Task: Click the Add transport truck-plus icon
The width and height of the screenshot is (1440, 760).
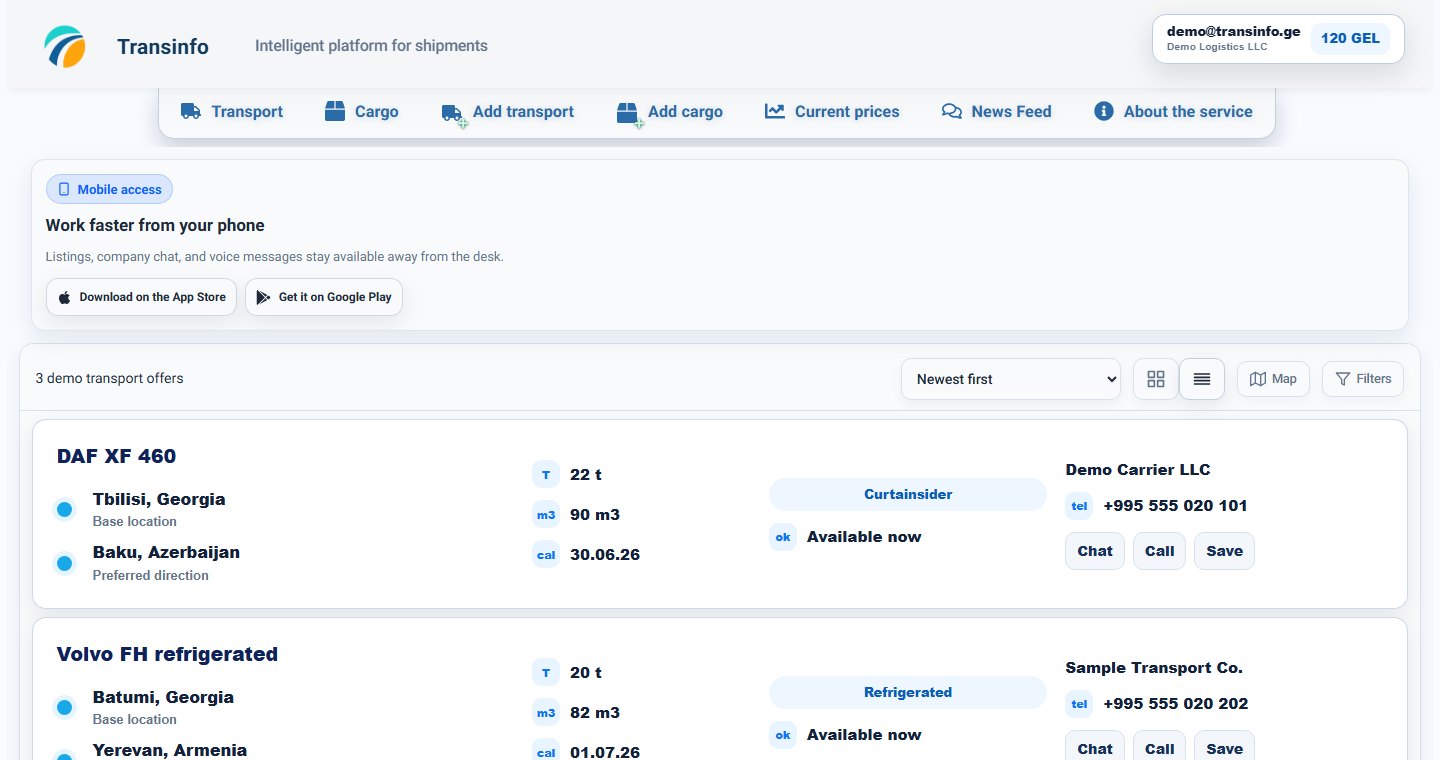Action: [454, 114]
